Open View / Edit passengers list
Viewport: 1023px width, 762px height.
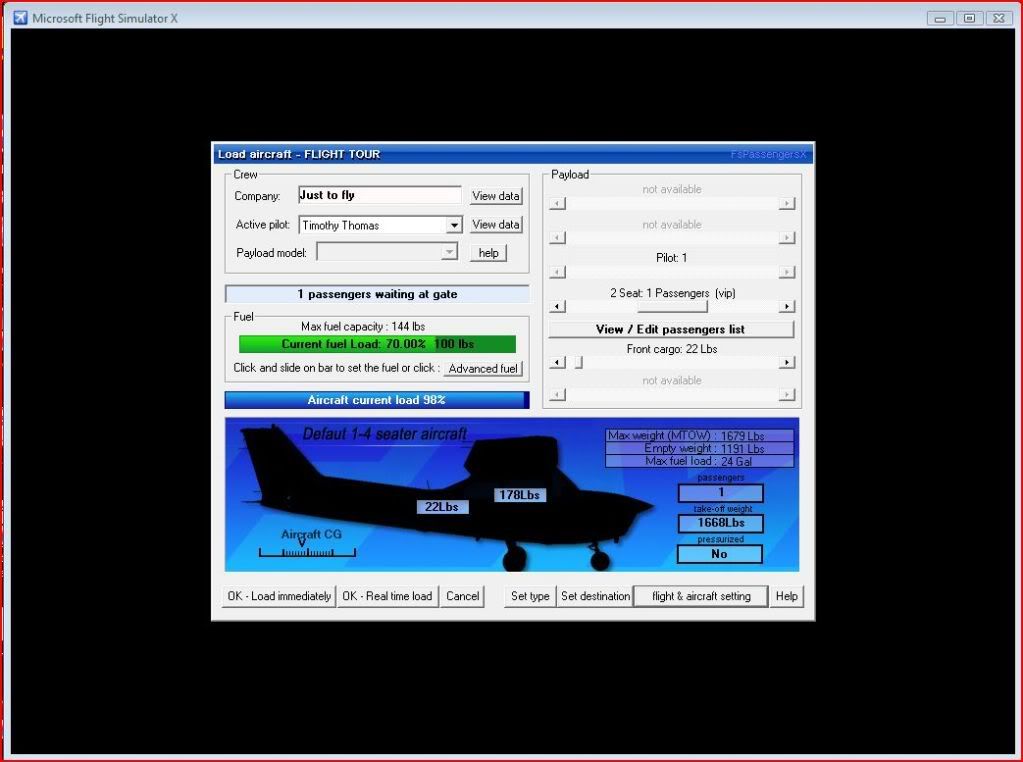tap(671, 329)
